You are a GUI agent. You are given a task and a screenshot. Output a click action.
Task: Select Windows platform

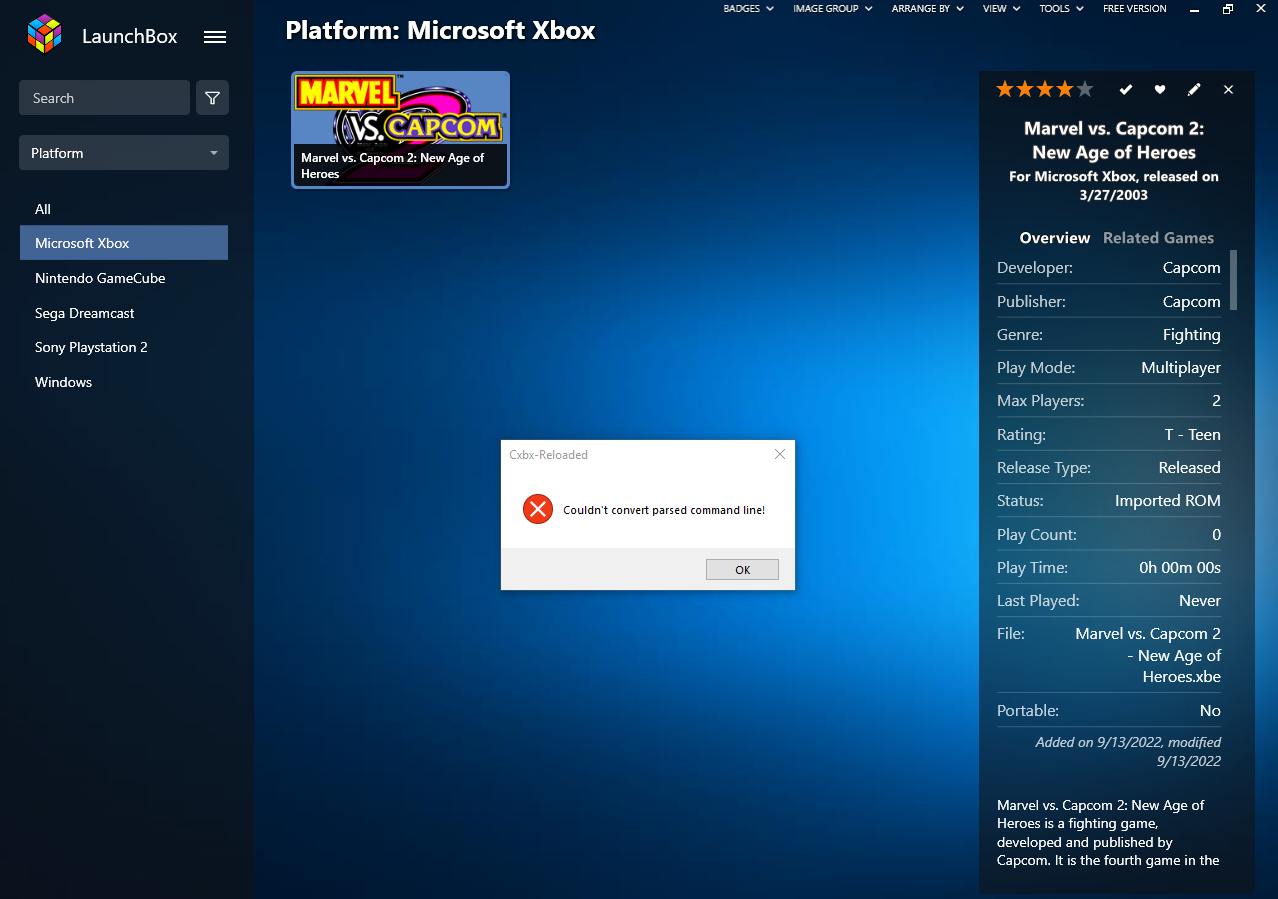124,382
